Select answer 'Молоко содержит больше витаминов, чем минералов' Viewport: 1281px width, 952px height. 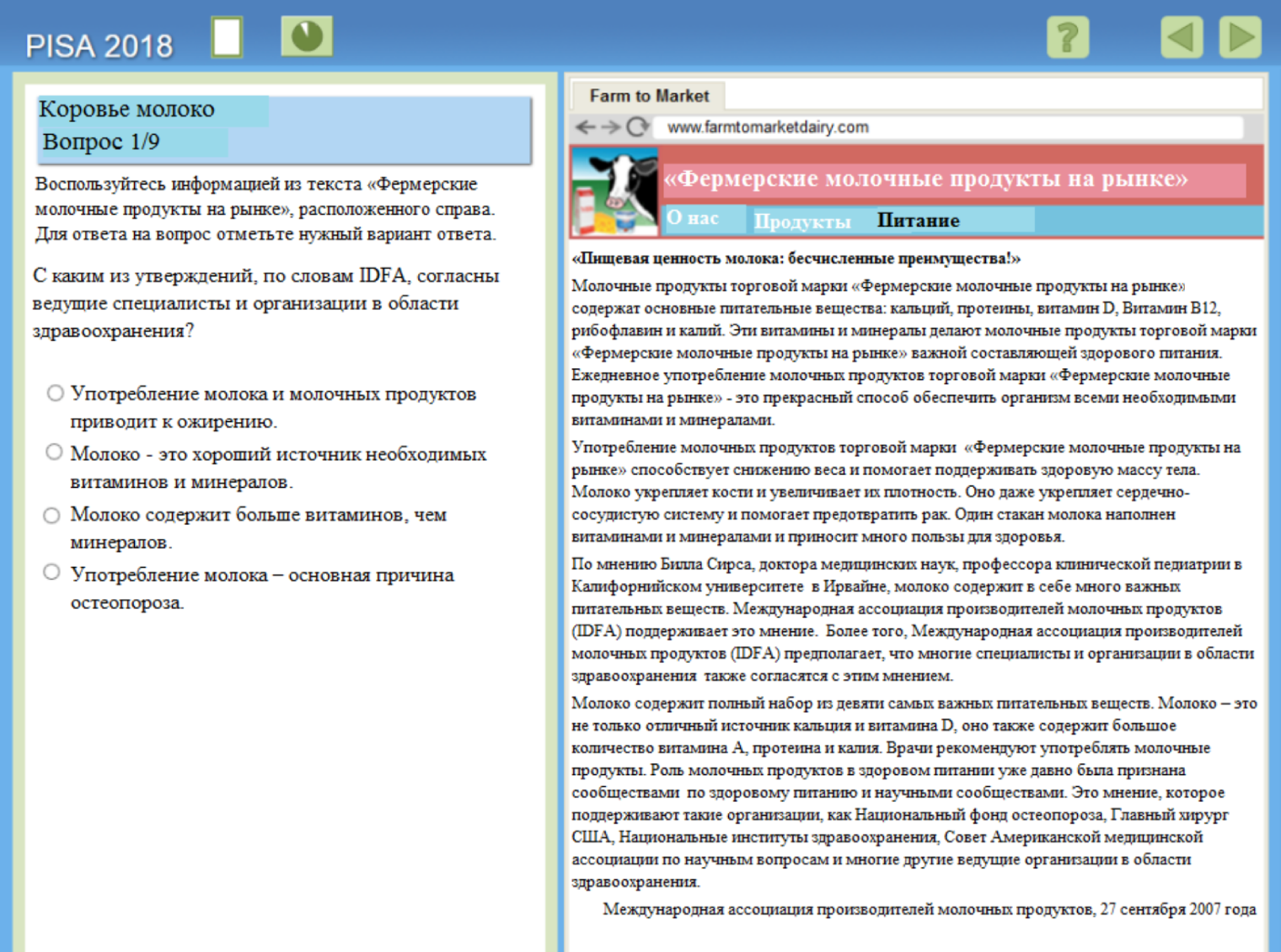pyautogui.click(x=52, y=515)
